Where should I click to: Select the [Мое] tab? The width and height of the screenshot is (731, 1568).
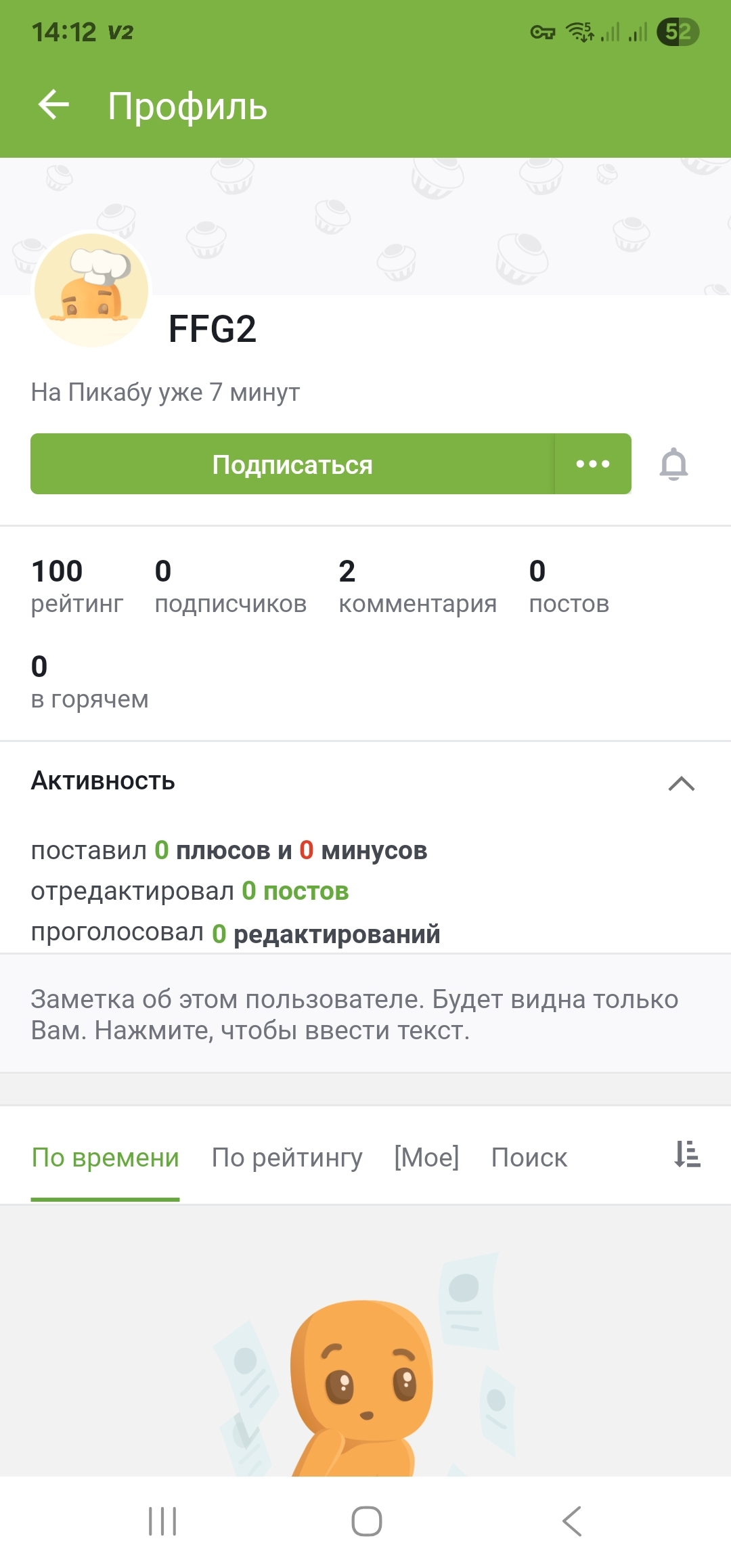pyautogui.click(x=426, y=1158)
